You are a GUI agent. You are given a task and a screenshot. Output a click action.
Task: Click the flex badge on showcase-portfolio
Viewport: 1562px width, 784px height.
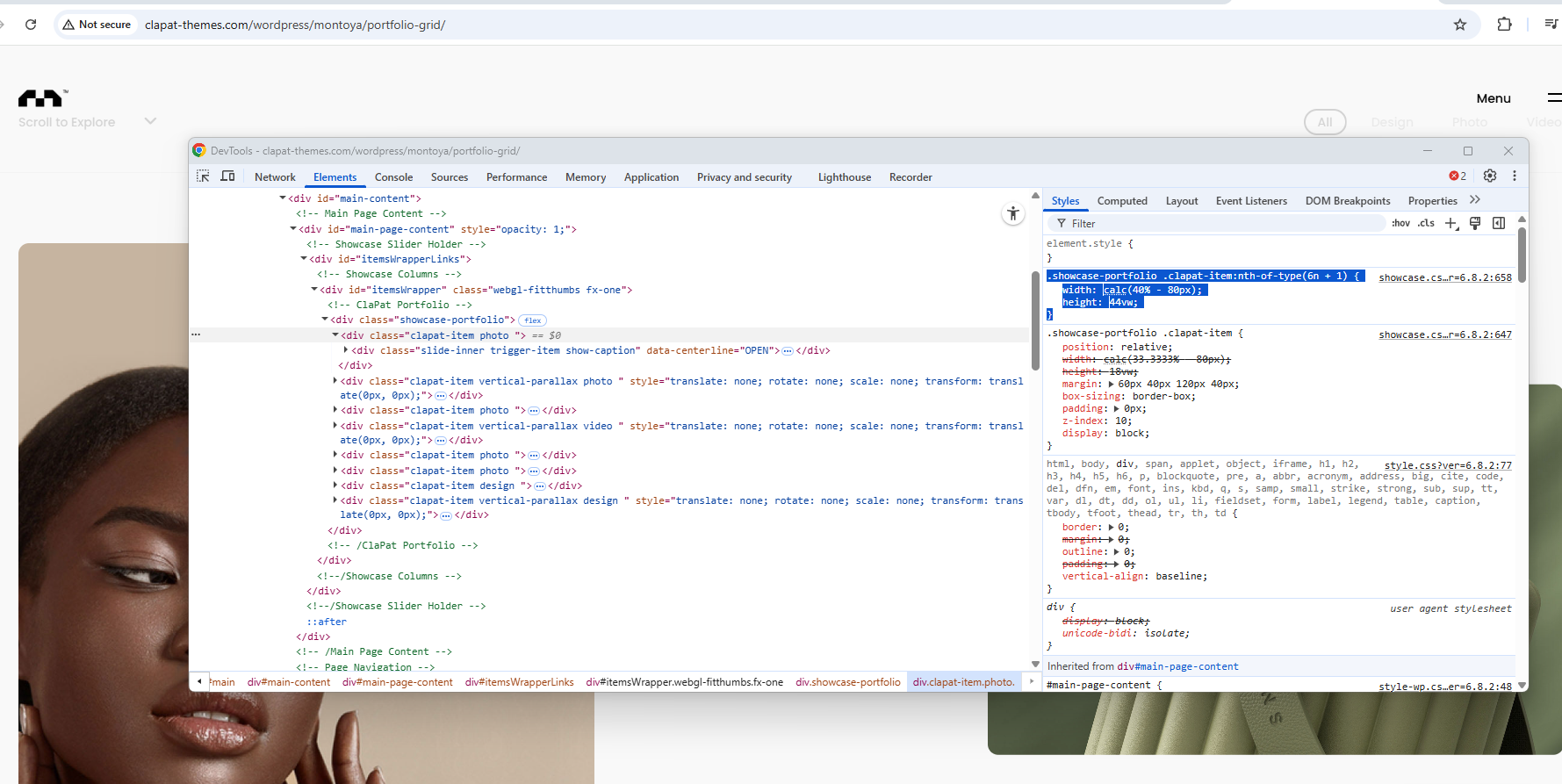(533, 320)
